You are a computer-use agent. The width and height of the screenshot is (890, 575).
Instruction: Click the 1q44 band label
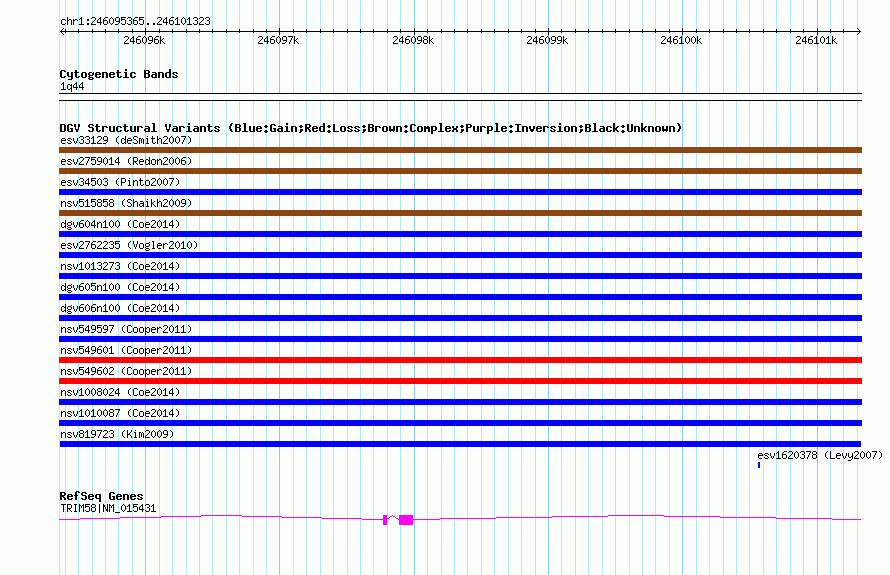click(x=72, y=86)
